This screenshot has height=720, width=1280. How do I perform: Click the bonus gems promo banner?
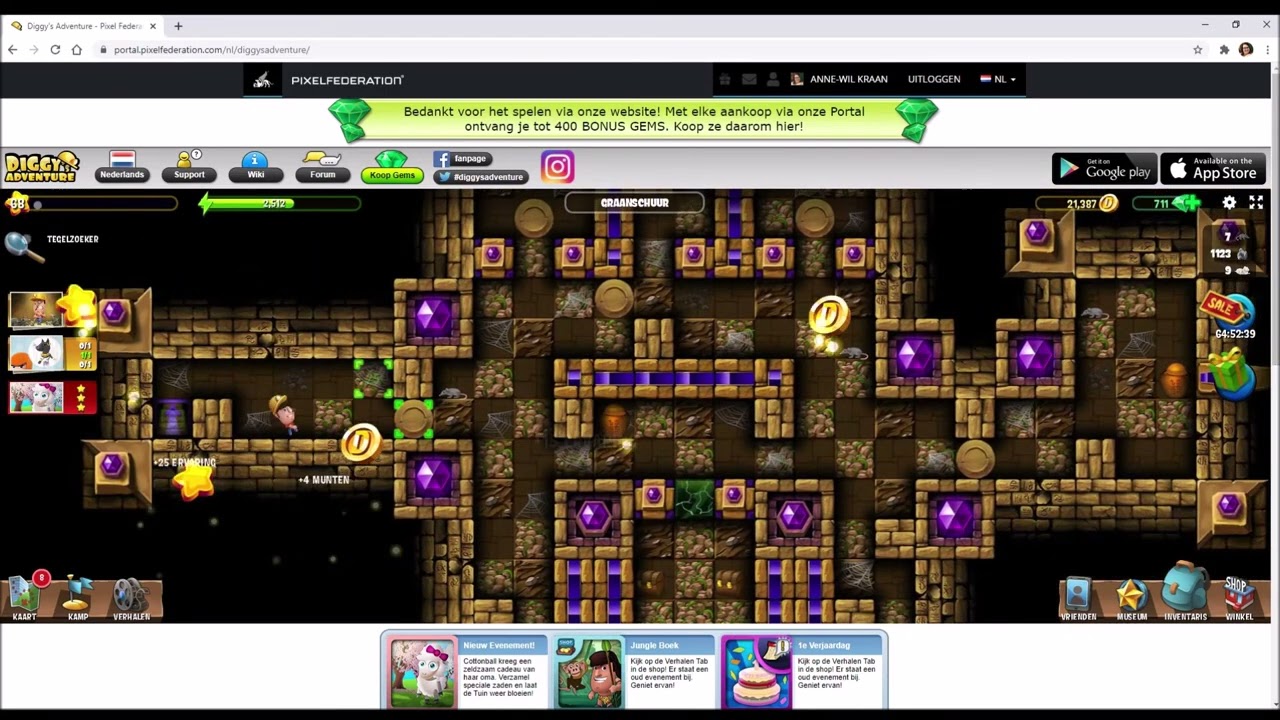click(634, 119)
